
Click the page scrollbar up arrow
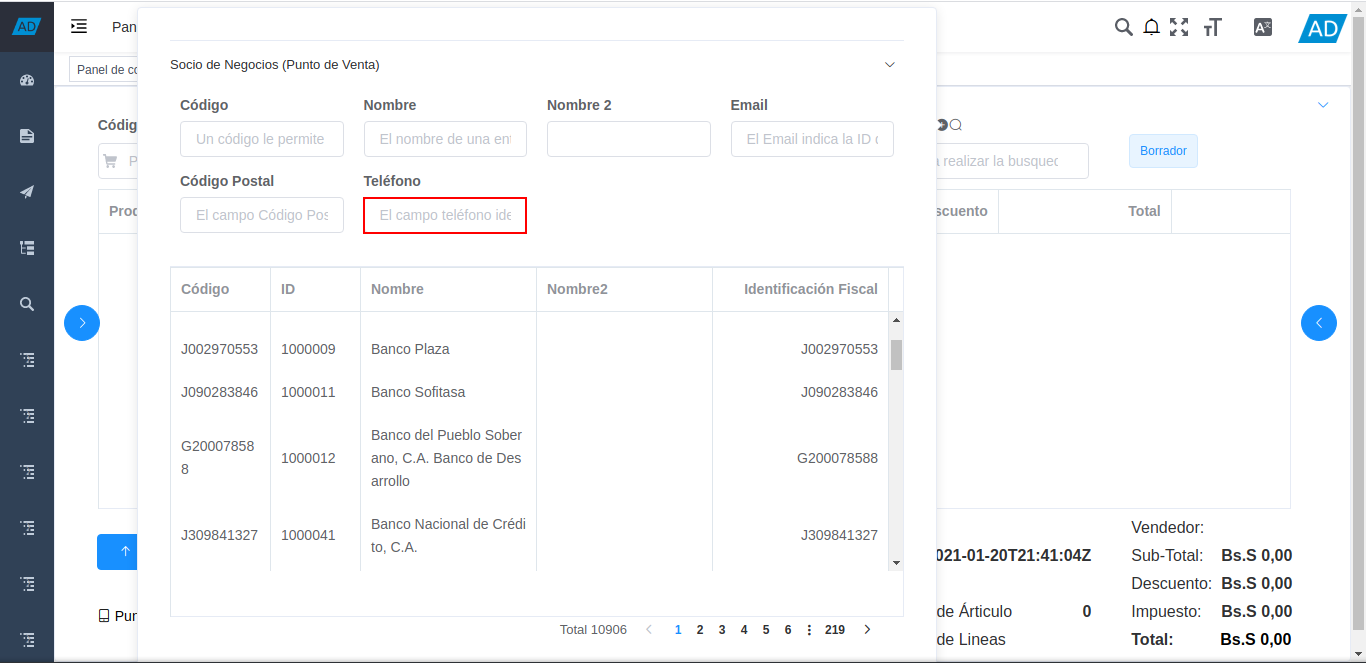click(1358, 8)
